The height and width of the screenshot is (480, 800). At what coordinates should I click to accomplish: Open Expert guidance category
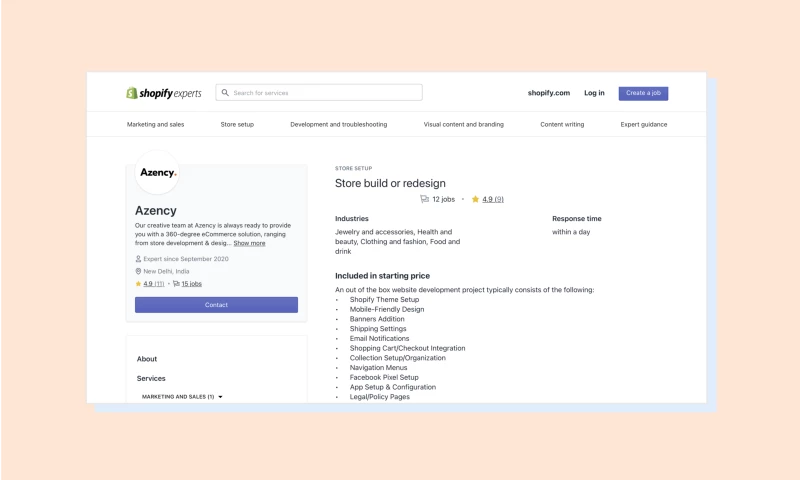(x=644, y=124)
